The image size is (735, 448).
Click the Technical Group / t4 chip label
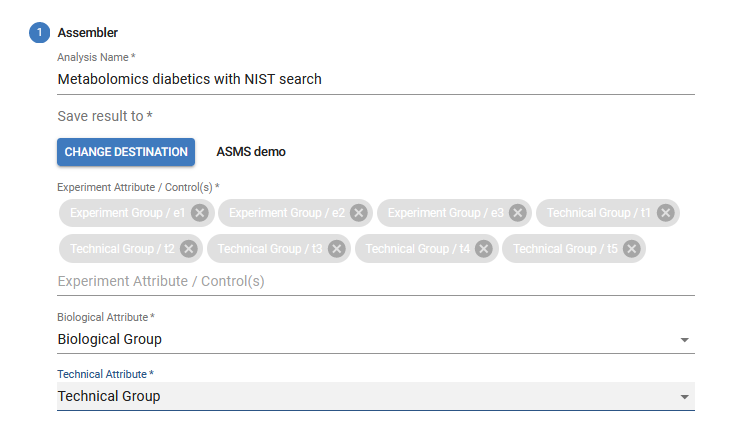[x=418, y=249]
